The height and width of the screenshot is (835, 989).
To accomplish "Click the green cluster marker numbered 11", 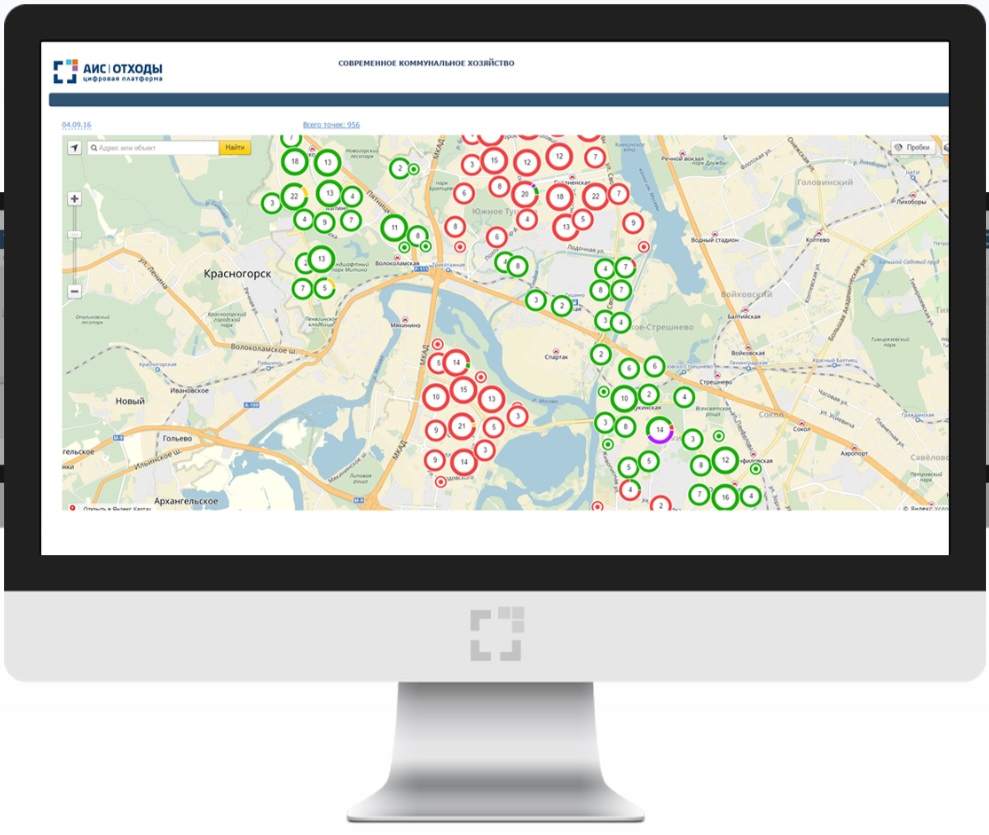I will (395, 228).
